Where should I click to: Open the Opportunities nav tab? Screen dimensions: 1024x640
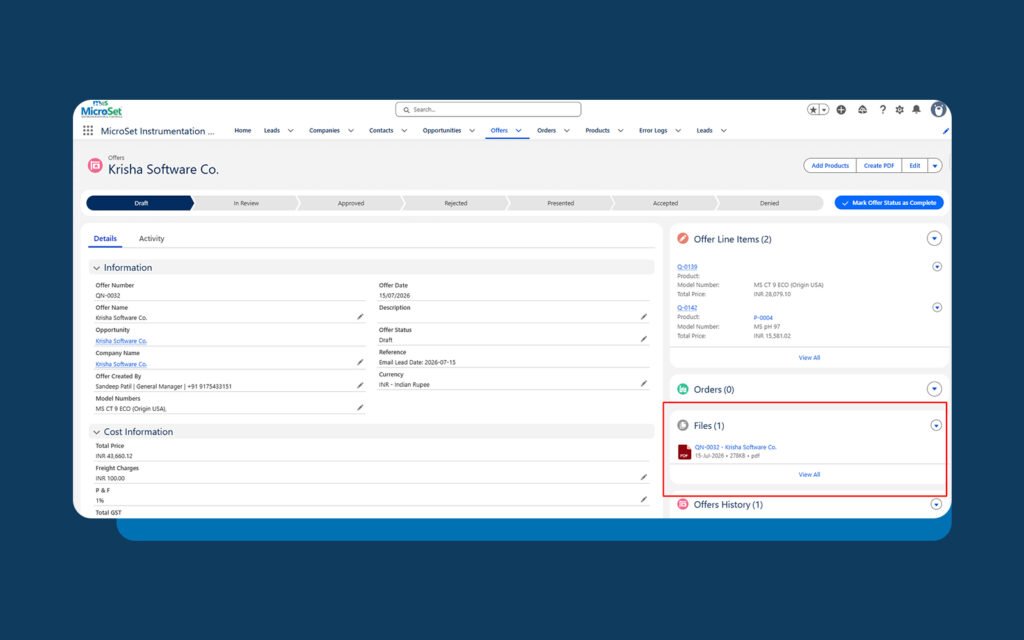pos(441,131)
